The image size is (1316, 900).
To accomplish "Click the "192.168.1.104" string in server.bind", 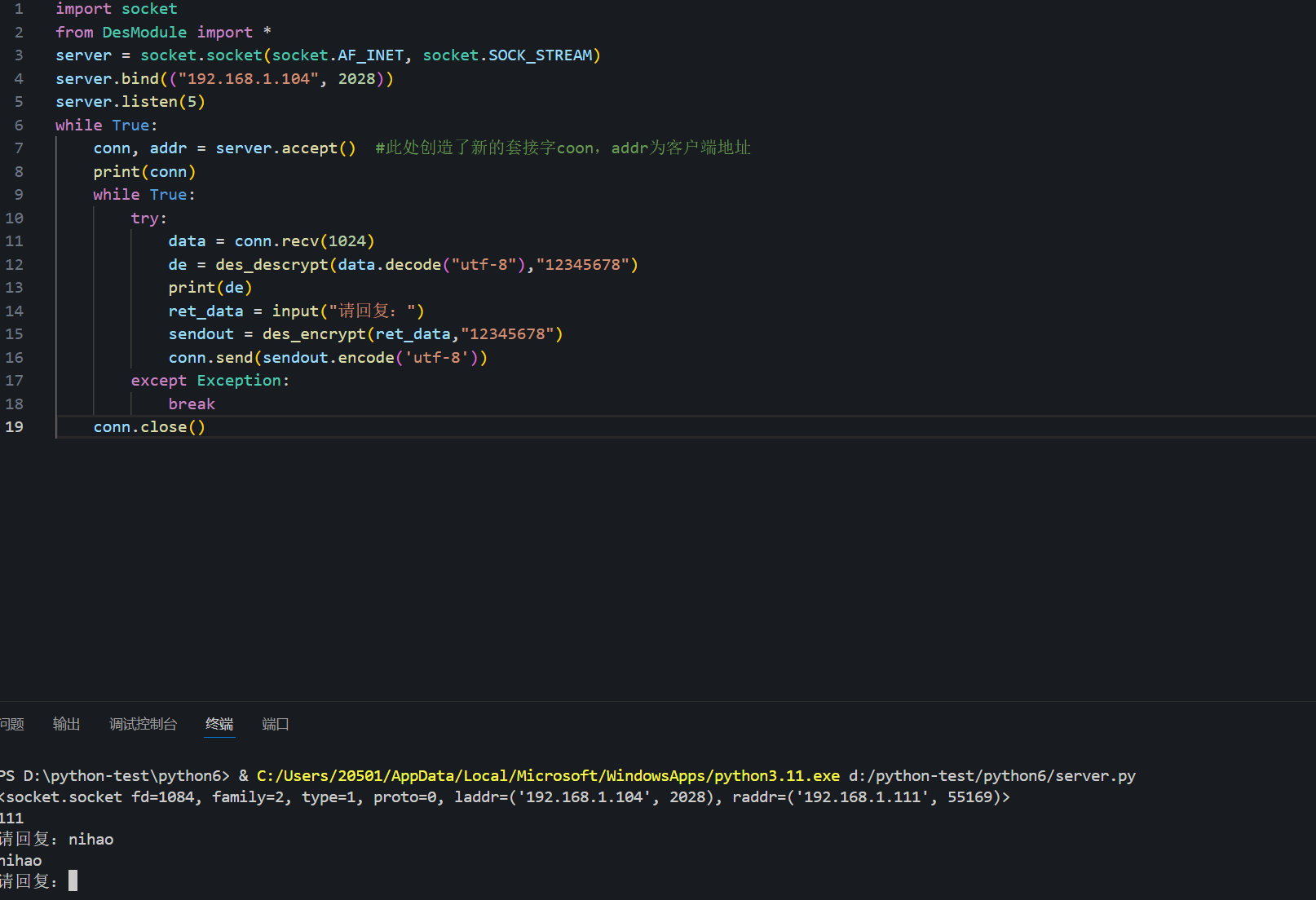I will tap(249, 79).
